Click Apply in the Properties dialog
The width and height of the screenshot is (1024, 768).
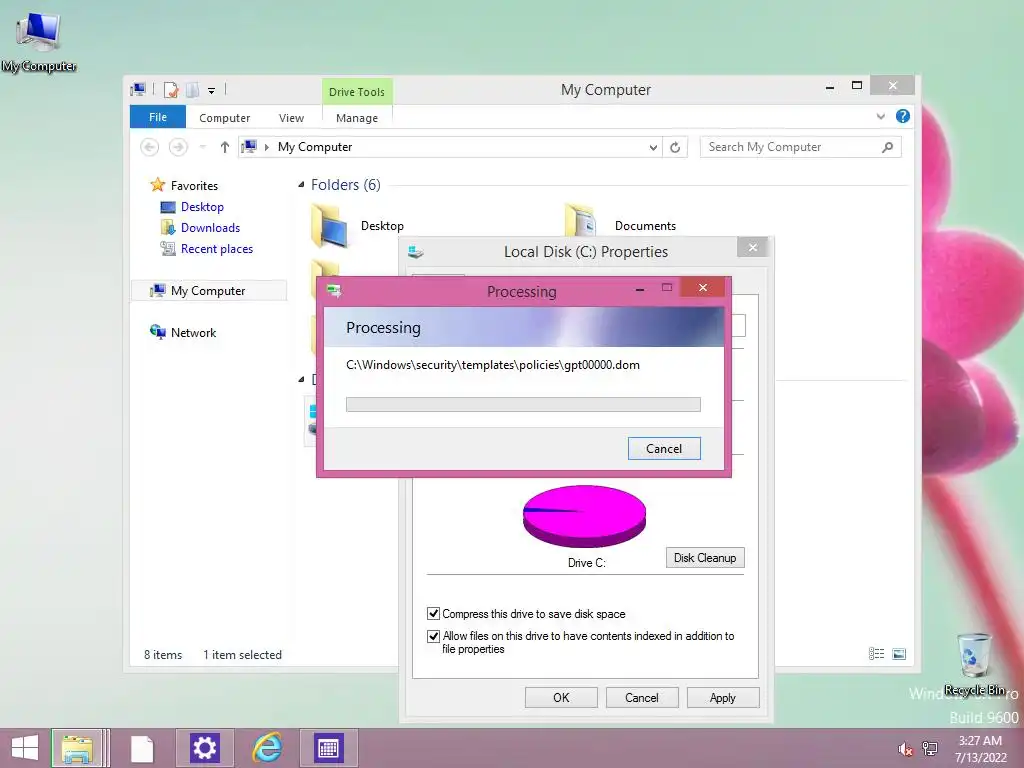point(722,697)
